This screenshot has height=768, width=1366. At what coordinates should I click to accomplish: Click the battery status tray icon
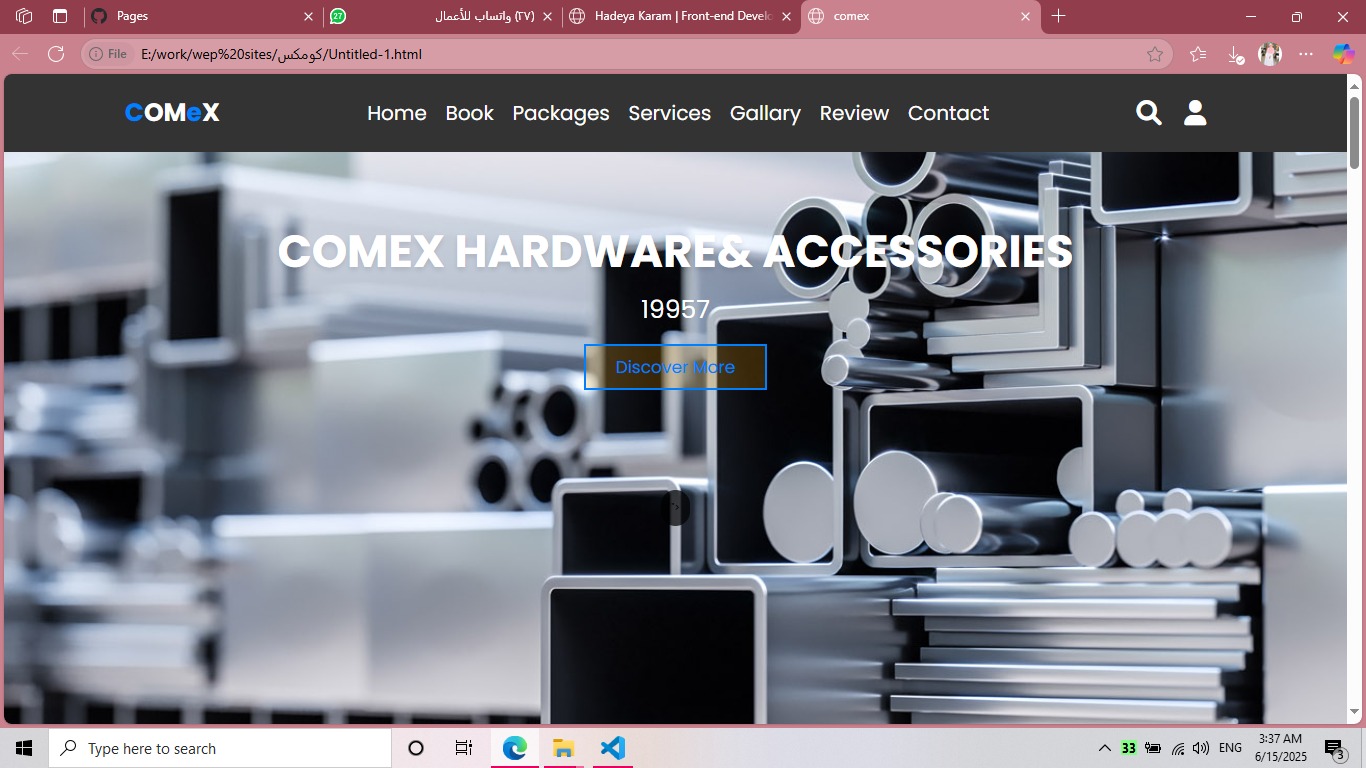tap(1153, 748)
